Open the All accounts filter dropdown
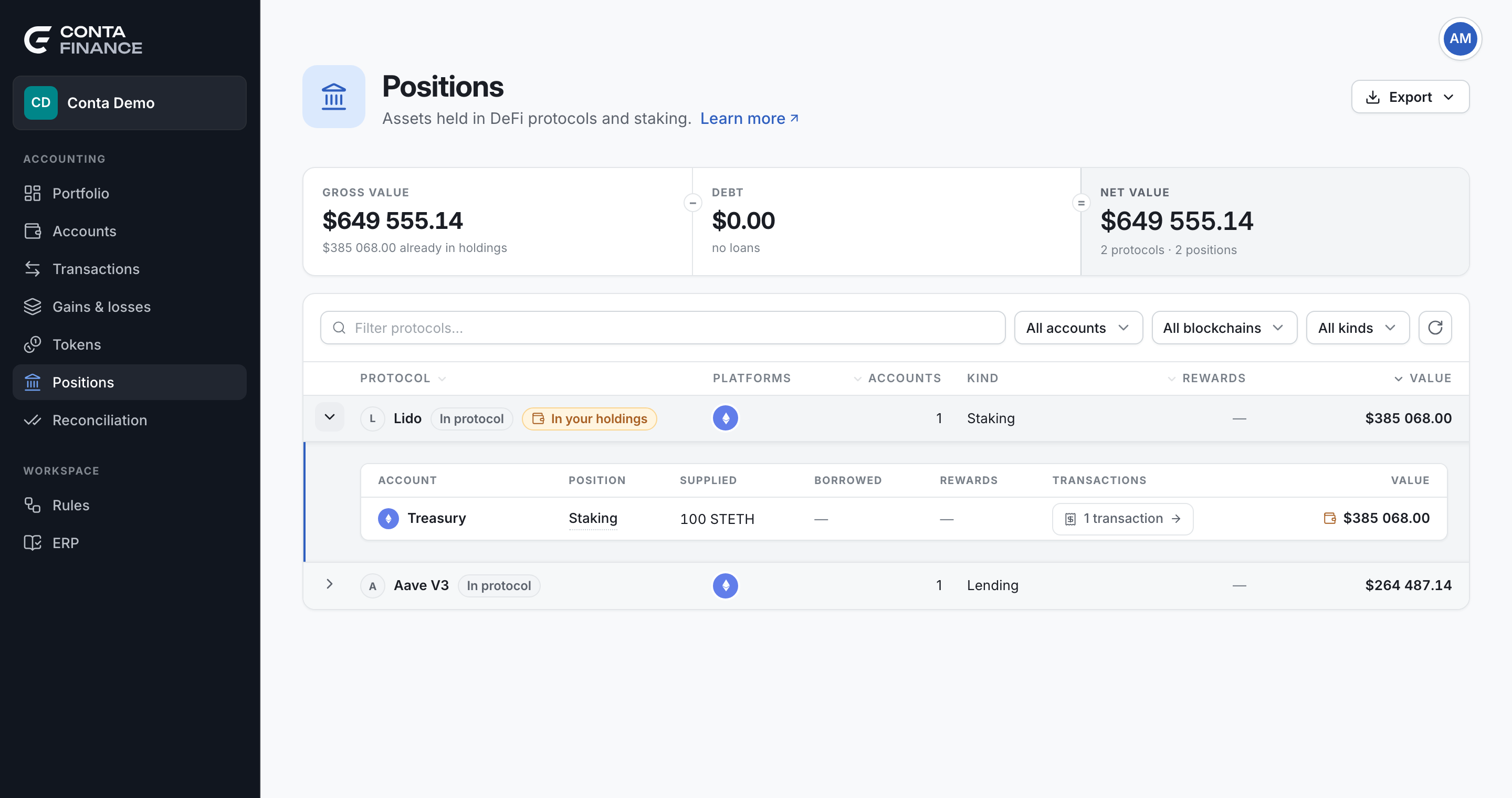The image size is (1512, 798). click(1078, 328)
